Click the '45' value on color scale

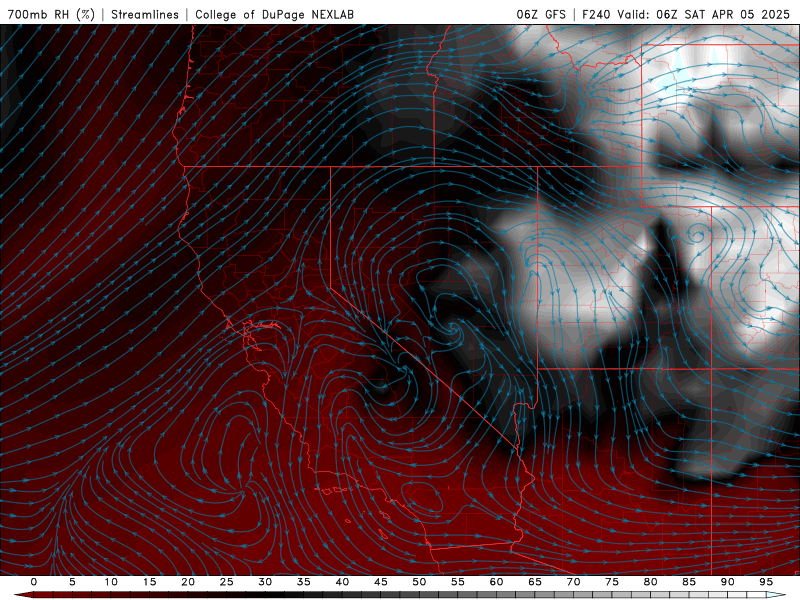coord(381,582)
